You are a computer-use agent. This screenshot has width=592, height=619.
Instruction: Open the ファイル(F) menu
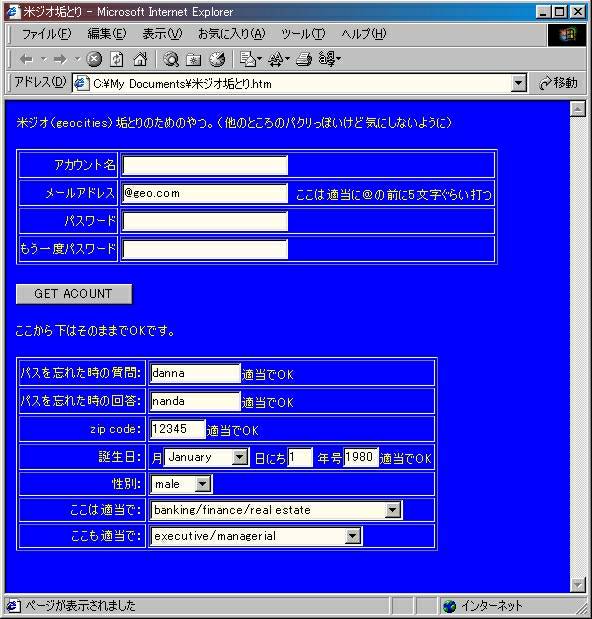[x=47, y=34]
